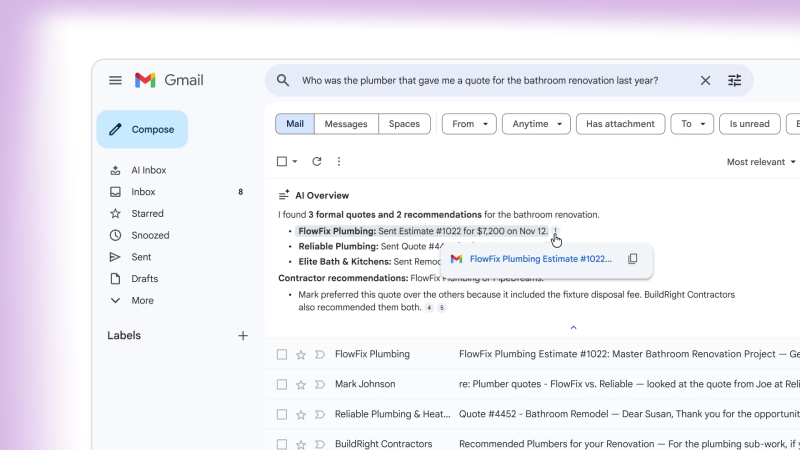The image size is (800, 450).
Task: Click citation 1 after FlowFix Plumbing line
Action: coord(555,231)
